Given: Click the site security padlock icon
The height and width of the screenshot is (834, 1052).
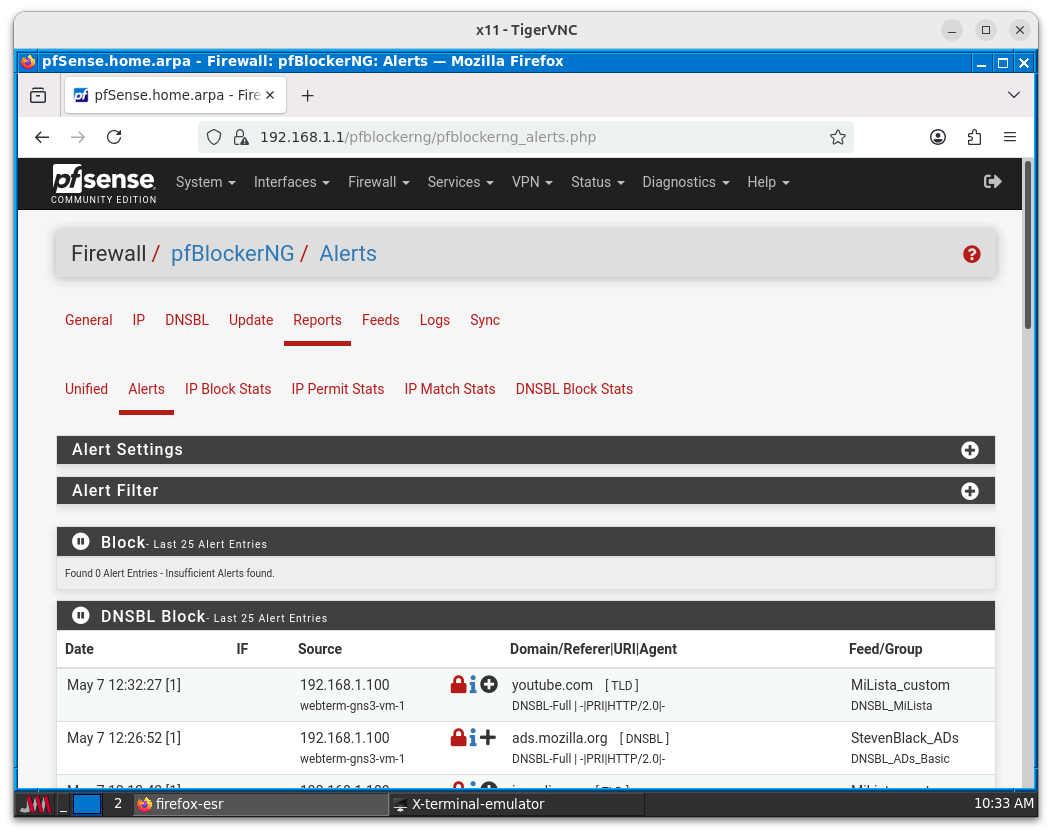Looking at the screenshot, I should tap(240, 138).
